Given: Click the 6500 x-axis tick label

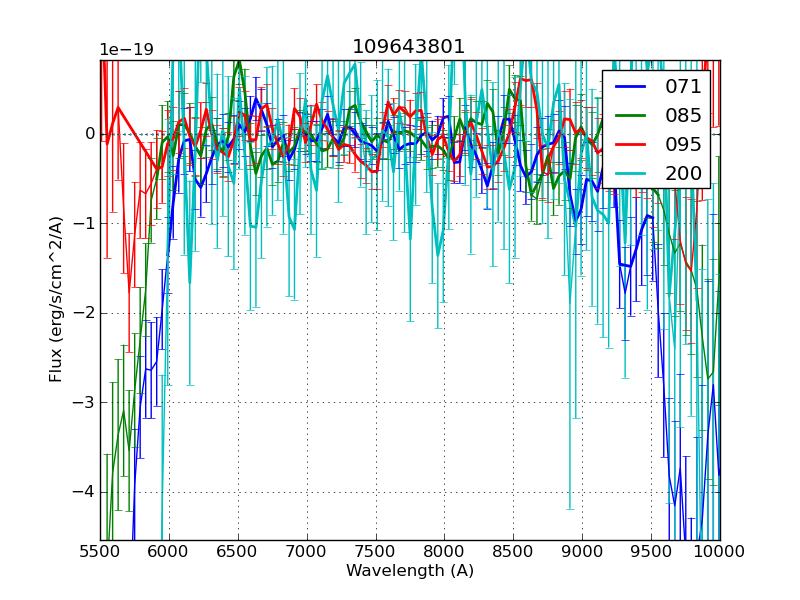Looking at the screenshot, I should (x=238, y=551).
